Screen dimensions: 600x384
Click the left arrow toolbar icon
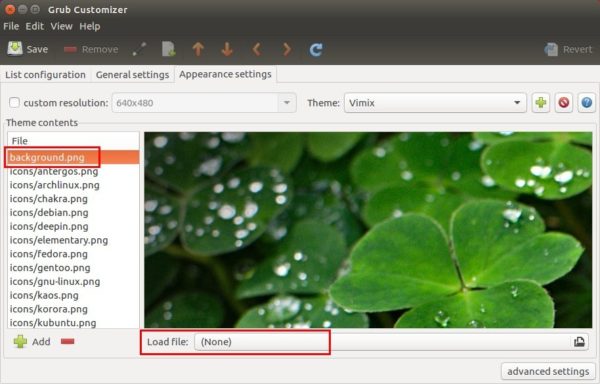coord(257,49)
